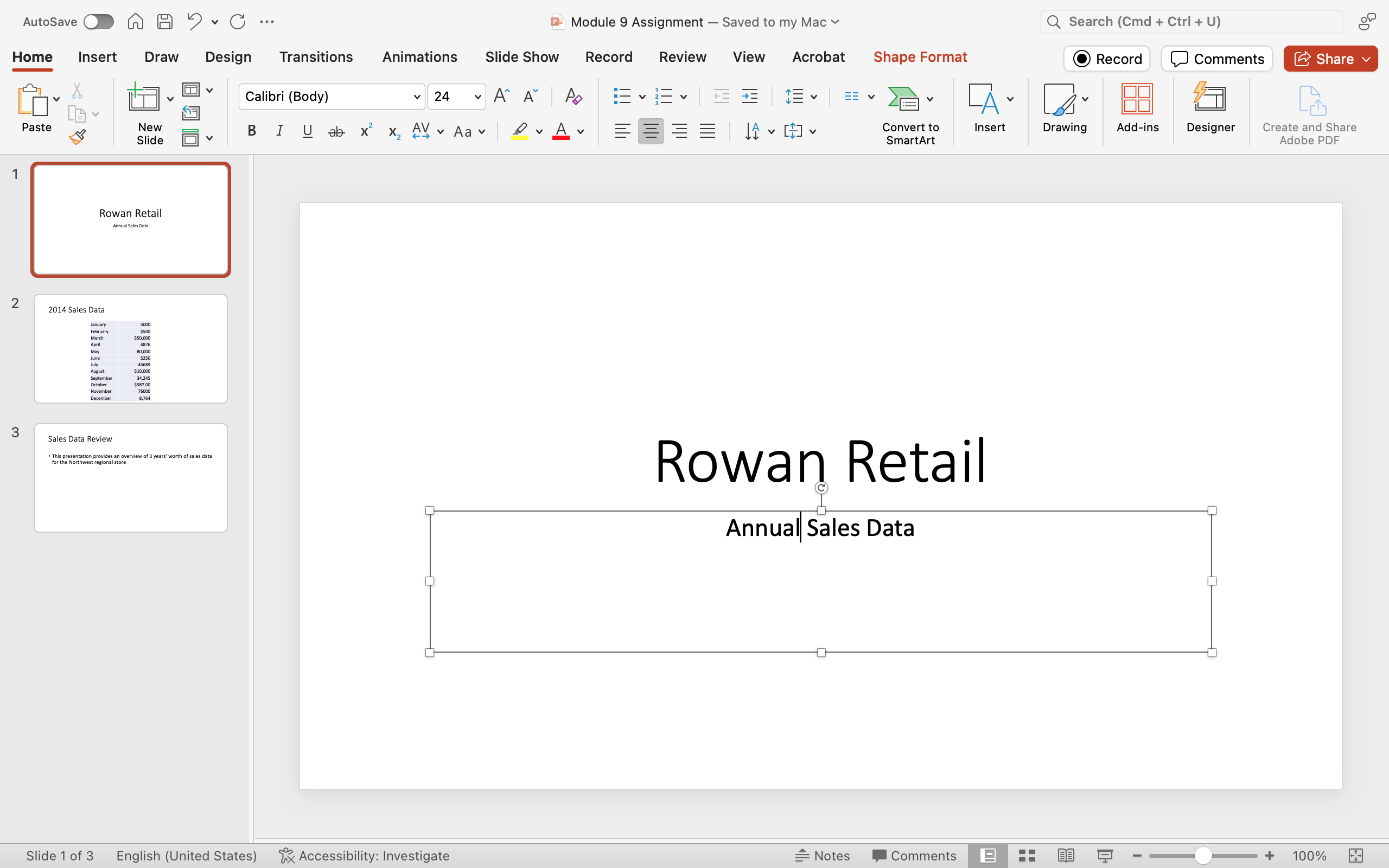Click the Home icon in title bar

[136, 22]
